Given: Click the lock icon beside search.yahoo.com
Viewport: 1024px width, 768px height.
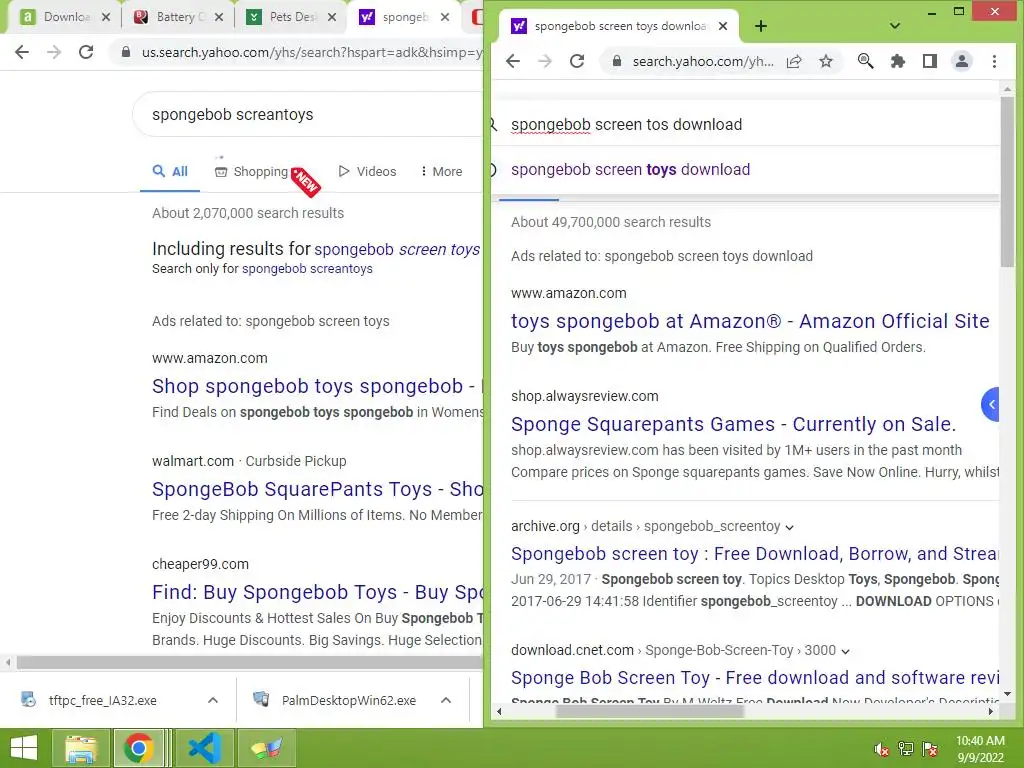Looking at the screenshot, I should 616,61.
